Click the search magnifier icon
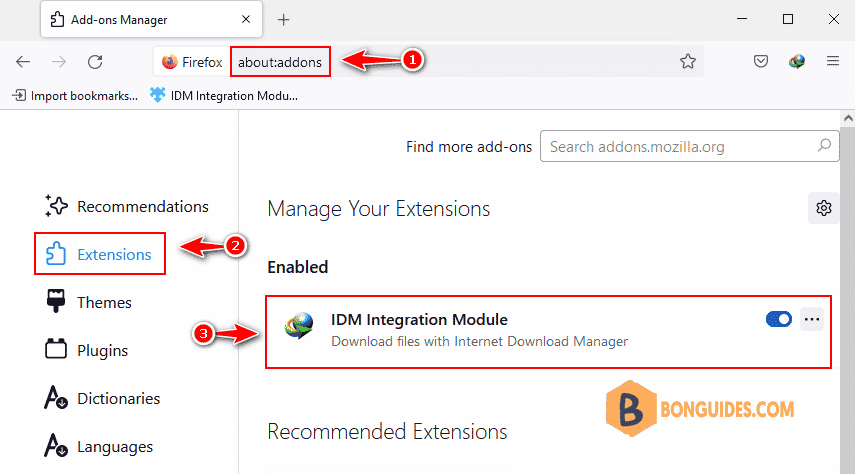Viewport: 855px width, 474px height. coord(824,145)
